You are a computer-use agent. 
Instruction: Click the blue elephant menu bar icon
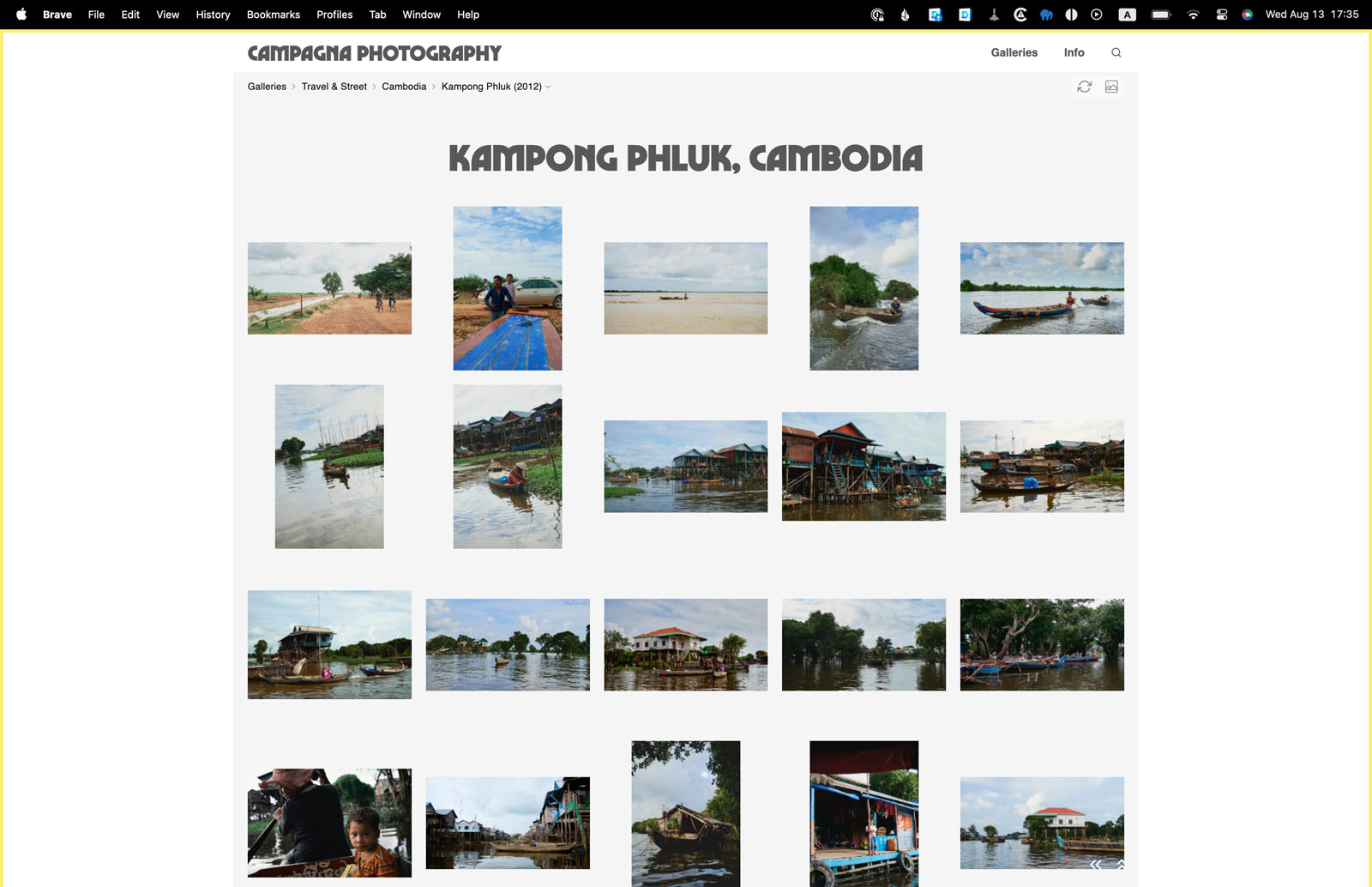(1046, 15)
